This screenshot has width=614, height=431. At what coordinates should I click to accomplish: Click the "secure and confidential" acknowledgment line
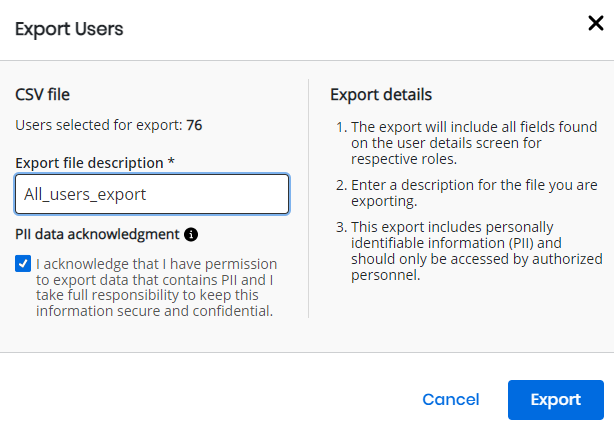tap(155, 310)
